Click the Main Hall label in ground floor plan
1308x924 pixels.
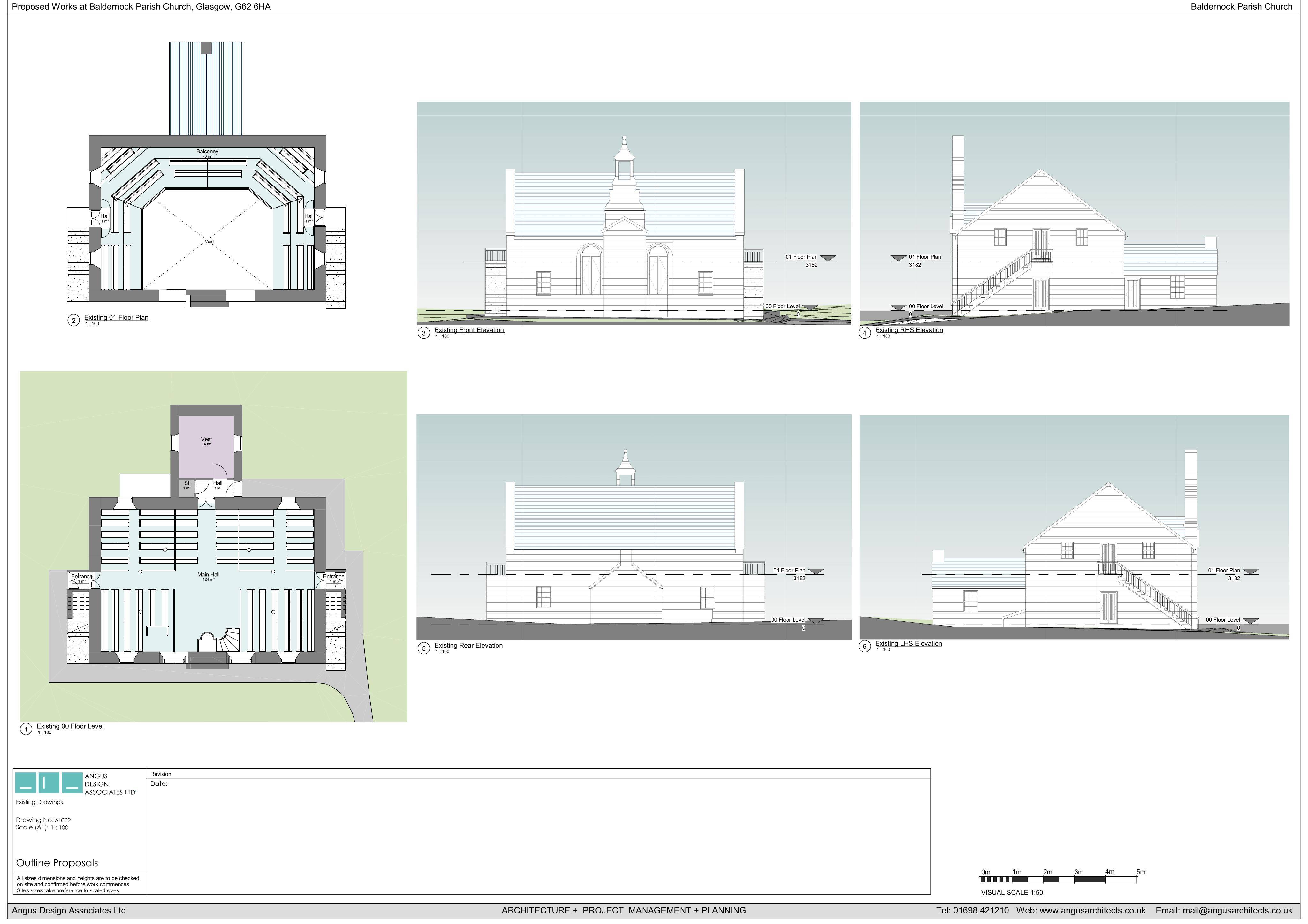(x=209, y=575)
